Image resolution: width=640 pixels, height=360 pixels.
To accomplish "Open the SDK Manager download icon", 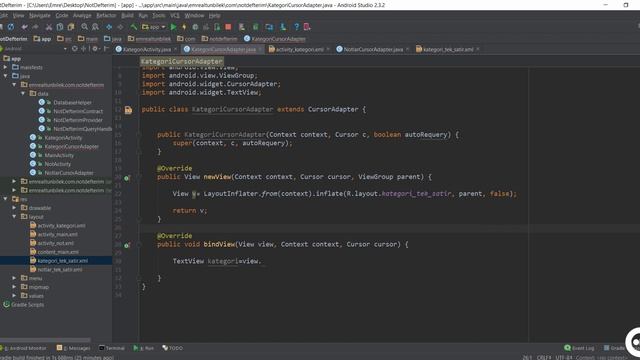I will coord(283,27).
